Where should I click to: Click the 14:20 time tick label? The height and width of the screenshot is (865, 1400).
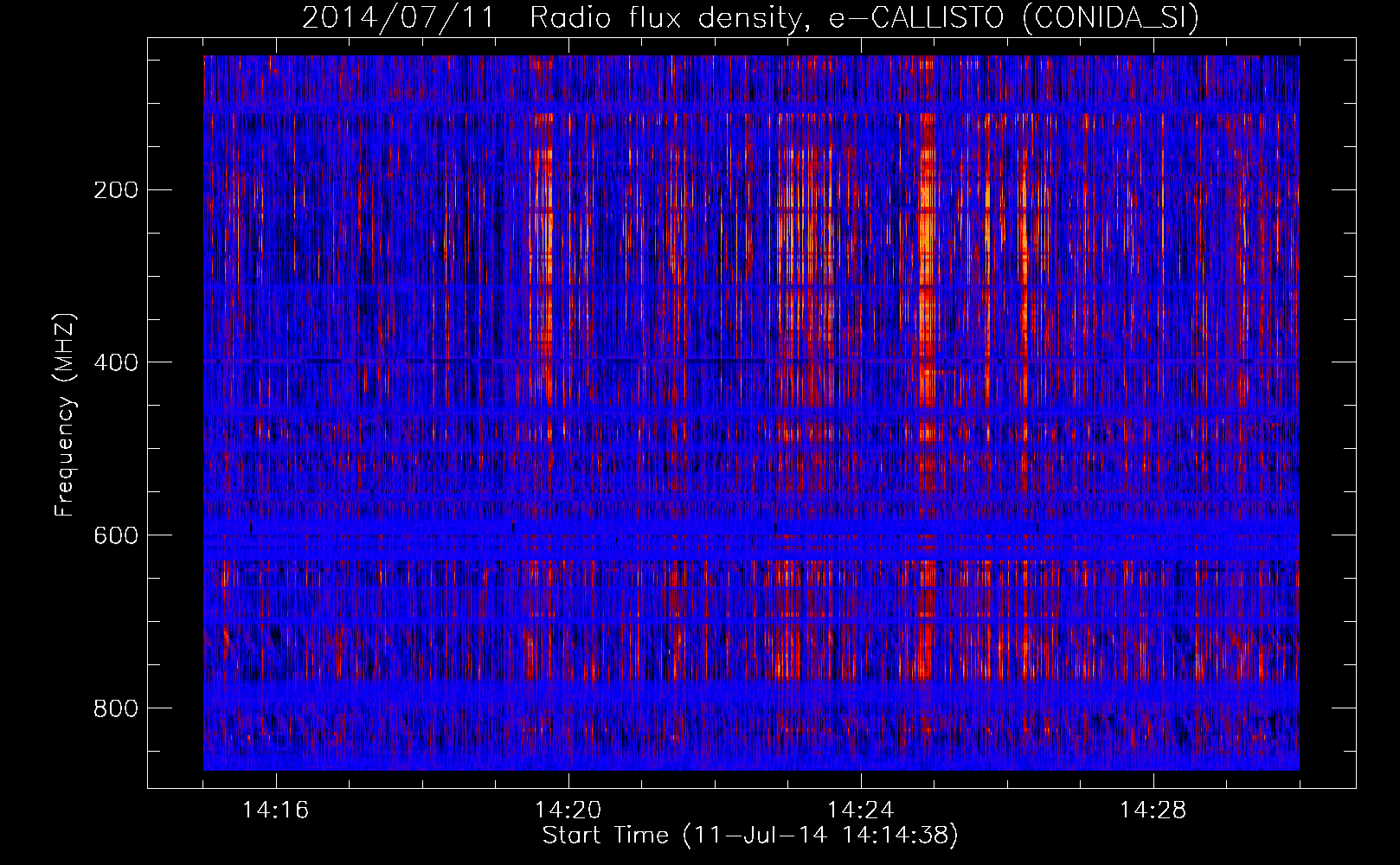568,810
